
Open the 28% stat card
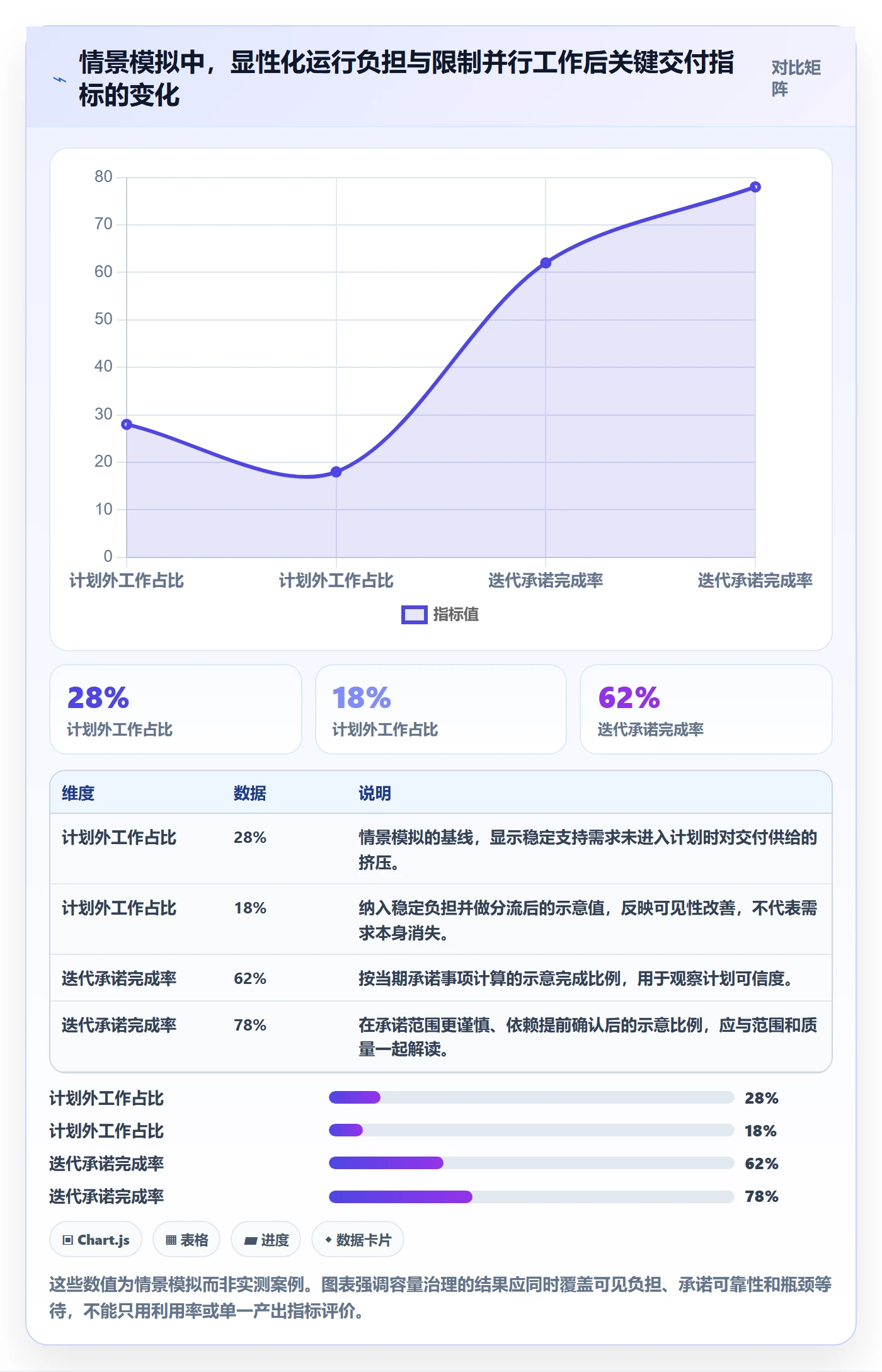pyautogui.click(x=176, y=709)
